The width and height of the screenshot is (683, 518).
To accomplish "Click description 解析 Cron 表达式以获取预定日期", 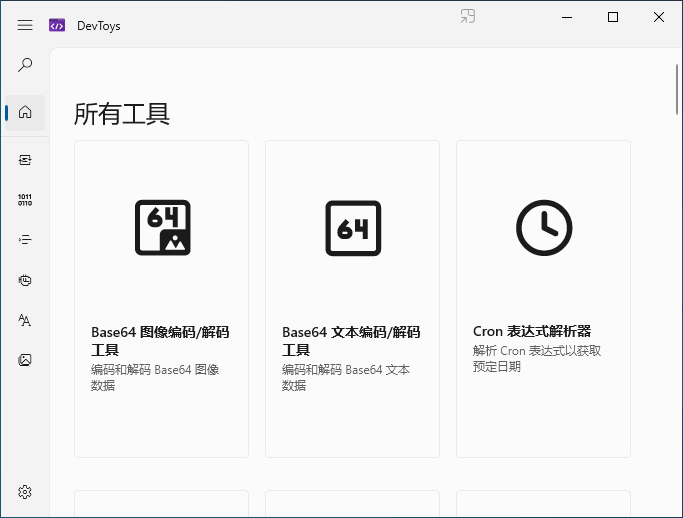I will [537, 359].
